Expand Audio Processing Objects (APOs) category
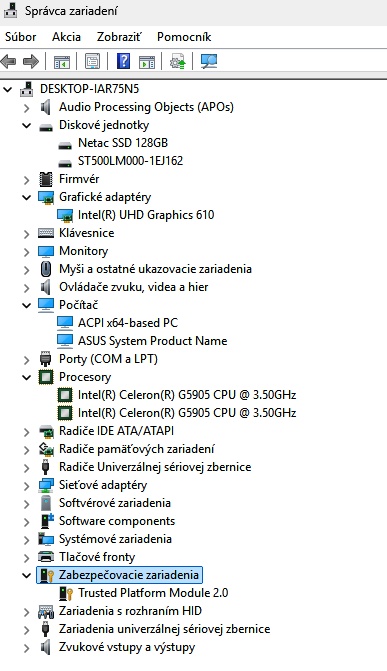This screenshot has height=671, width=387. pyautogui.click(x=27, y=107)
